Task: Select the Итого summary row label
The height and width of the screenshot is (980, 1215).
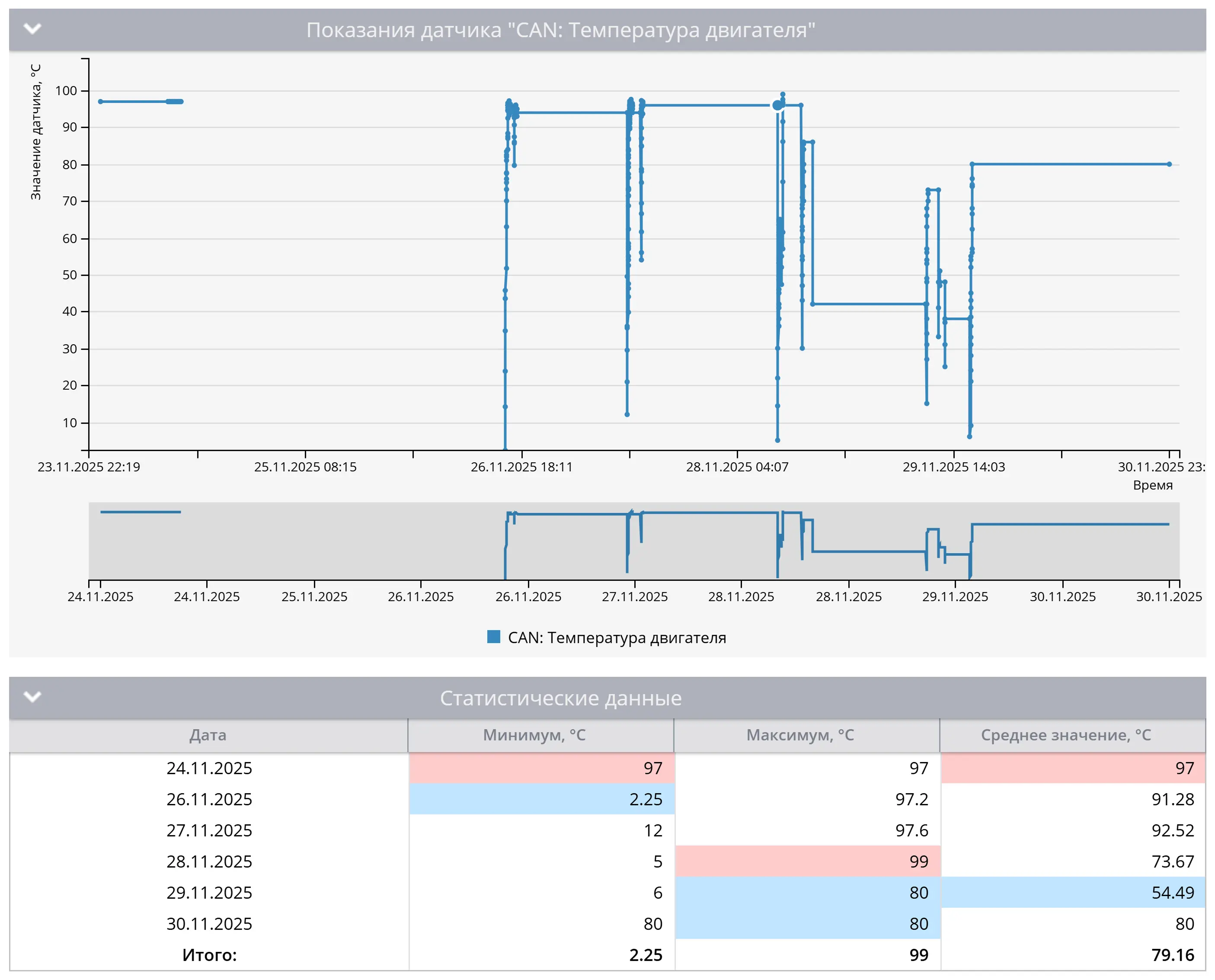Action: (x=209, y=955)
